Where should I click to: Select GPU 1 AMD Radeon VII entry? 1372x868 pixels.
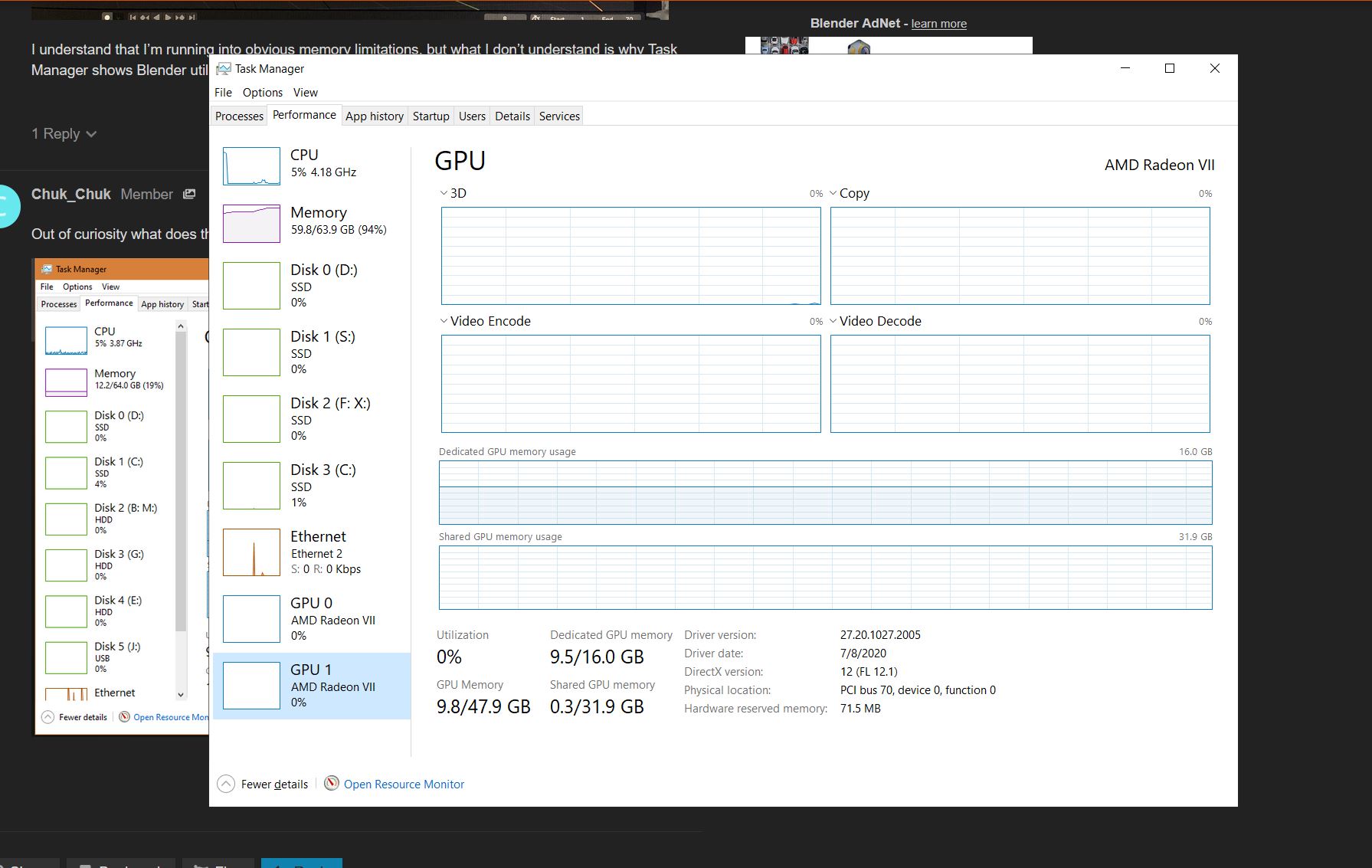coord(312,686)
